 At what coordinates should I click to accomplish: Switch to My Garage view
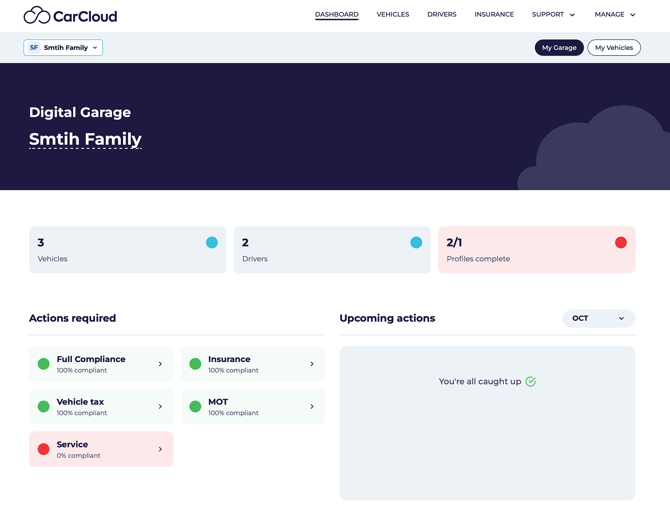point(559,47)
